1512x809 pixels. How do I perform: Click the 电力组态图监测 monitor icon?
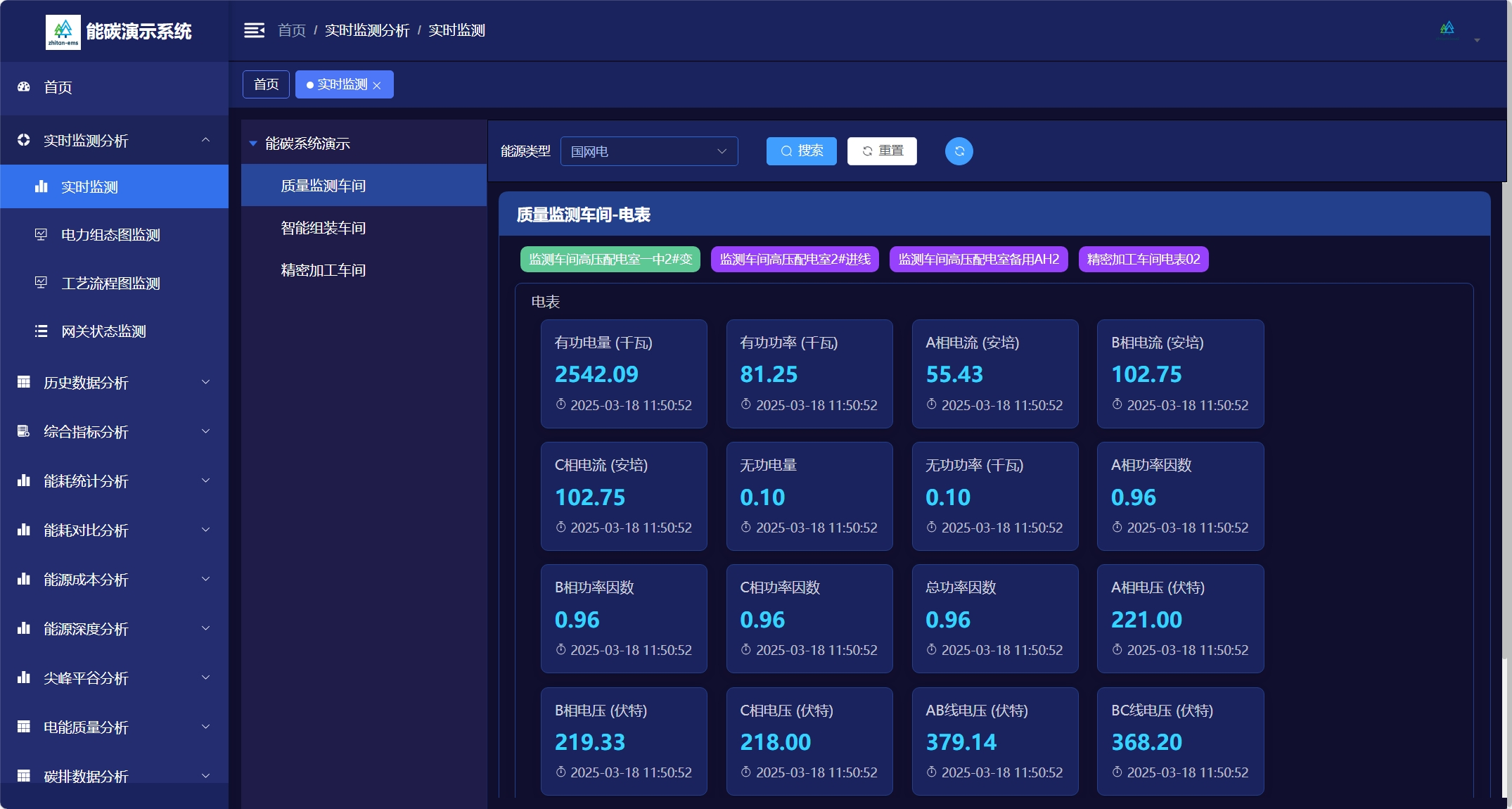coord(41,234)
